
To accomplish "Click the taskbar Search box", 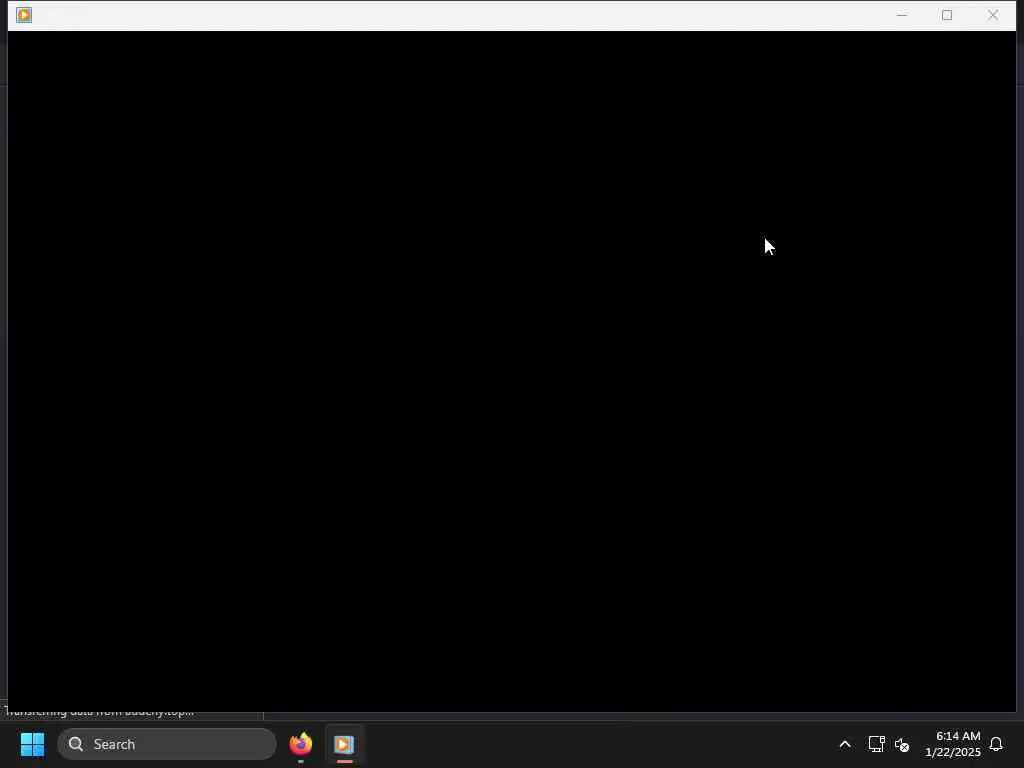I will (167, 744).
